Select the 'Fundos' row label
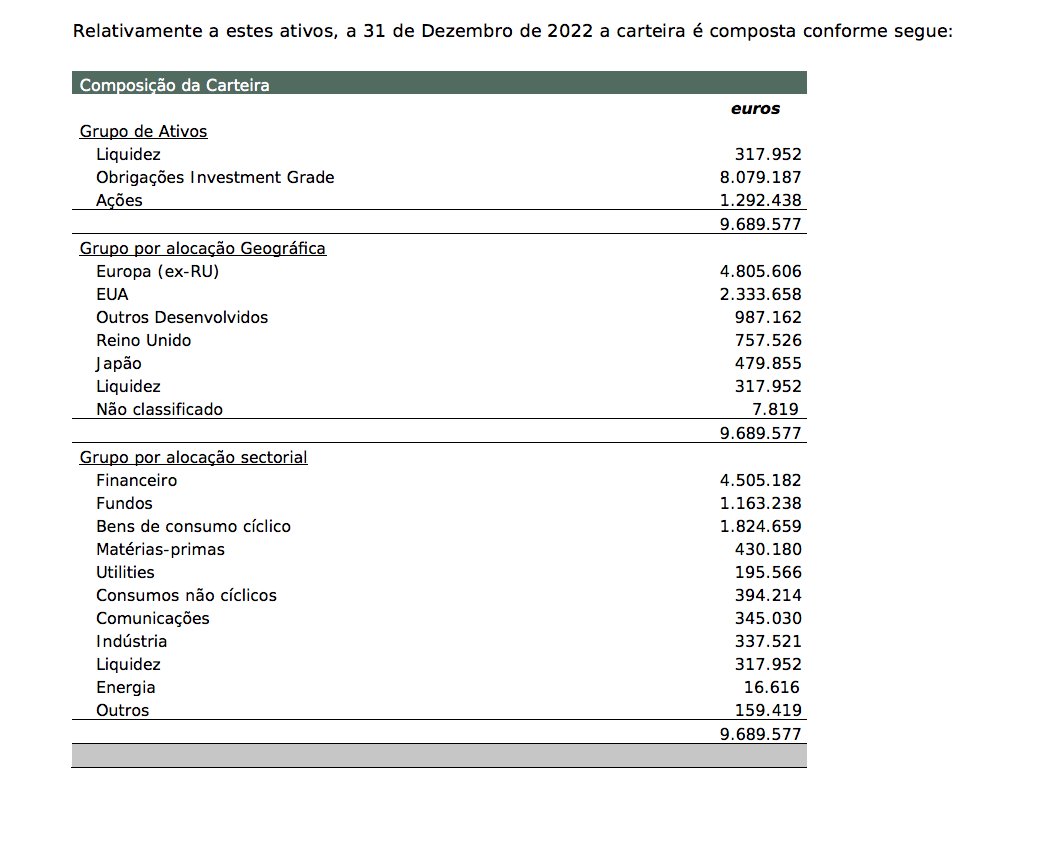 pyautogui.click(x=124, y=504)
